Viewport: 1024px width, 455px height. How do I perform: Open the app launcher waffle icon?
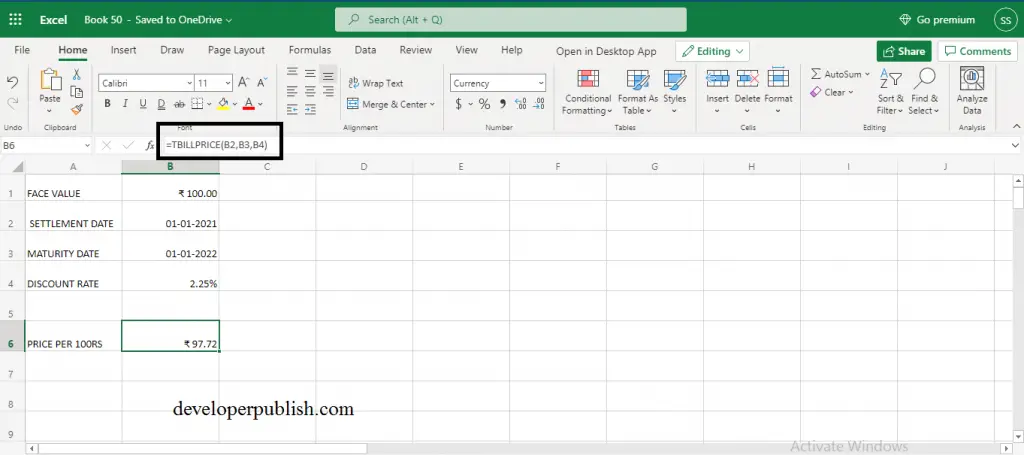(x=15, y=20)
